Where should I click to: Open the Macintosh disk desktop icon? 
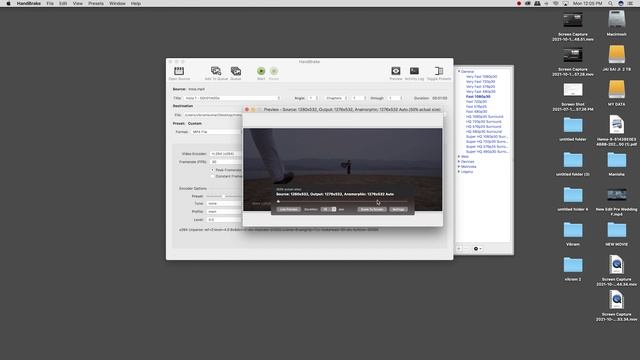tap(616, 20)
